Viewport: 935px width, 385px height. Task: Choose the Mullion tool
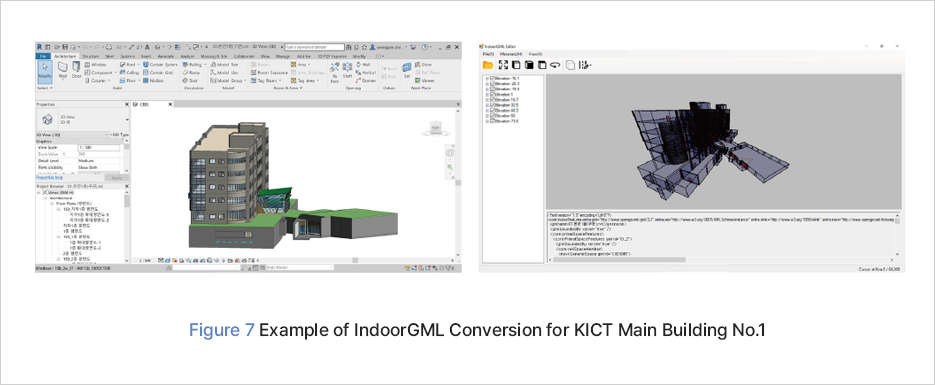tap(153, 80)
